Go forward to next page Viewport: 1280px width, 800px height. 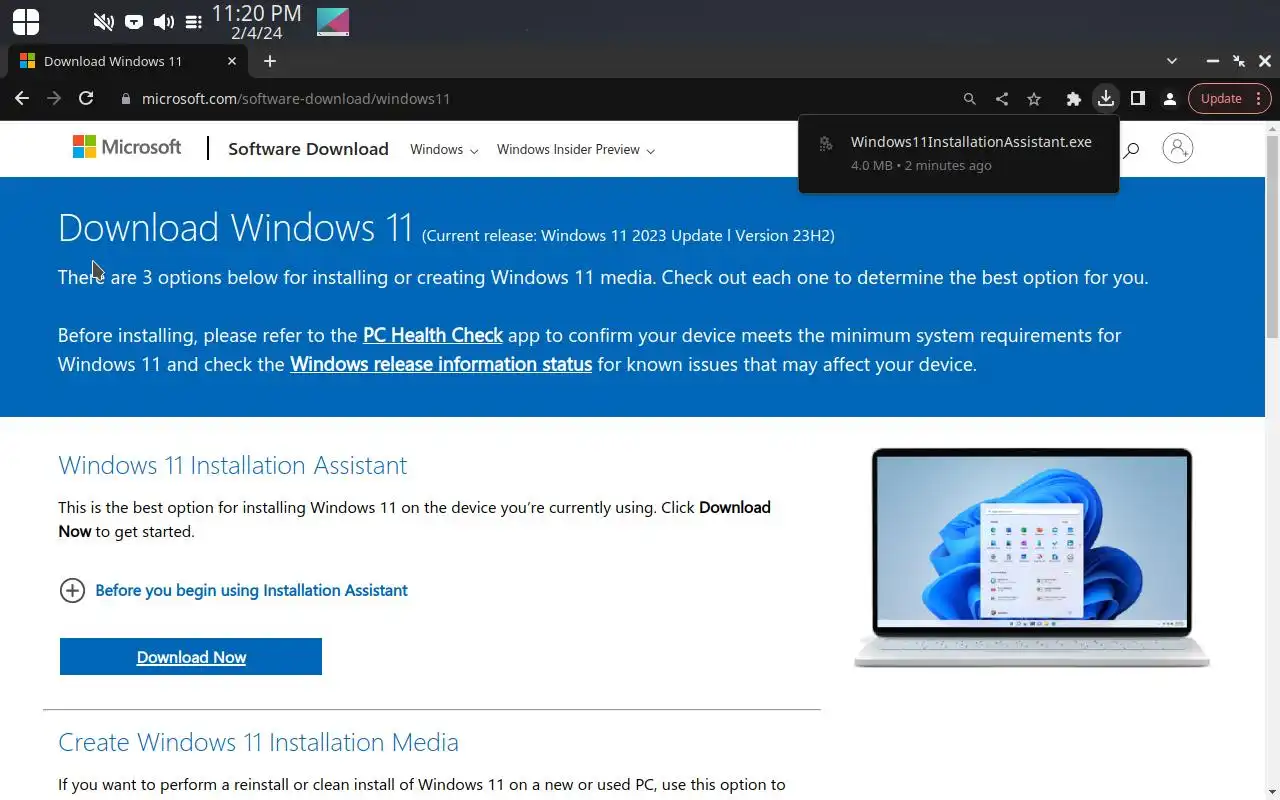pyautogui.click(x=54, y=98)
